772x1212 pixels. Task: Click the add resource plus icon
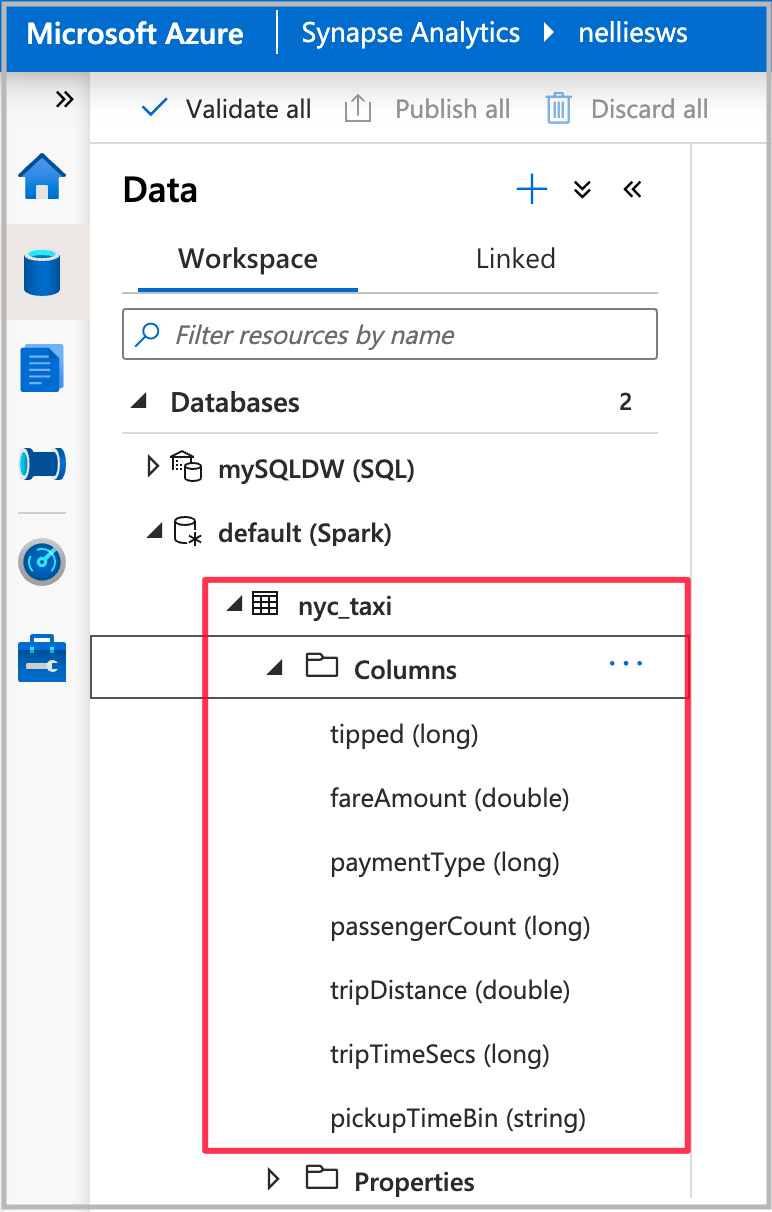[531, 189]
